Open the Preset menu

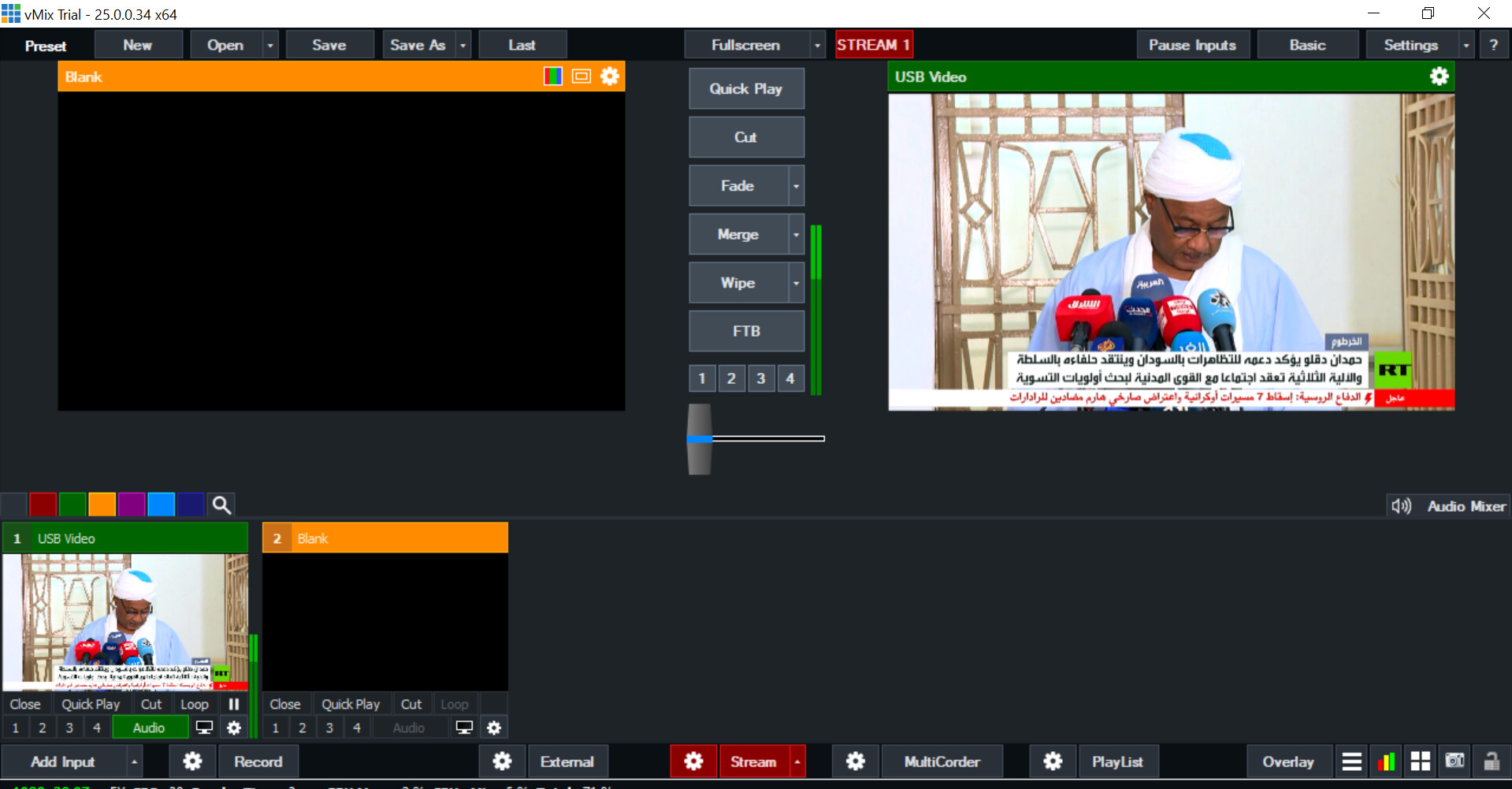45,45
